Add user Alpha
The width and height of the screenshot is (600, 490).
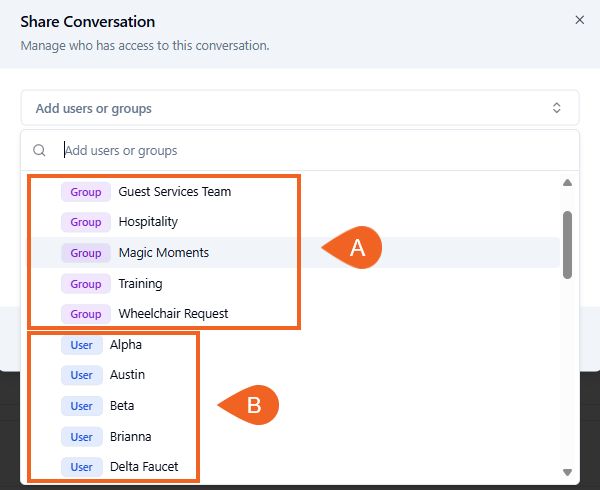click(x=126, y=345)
